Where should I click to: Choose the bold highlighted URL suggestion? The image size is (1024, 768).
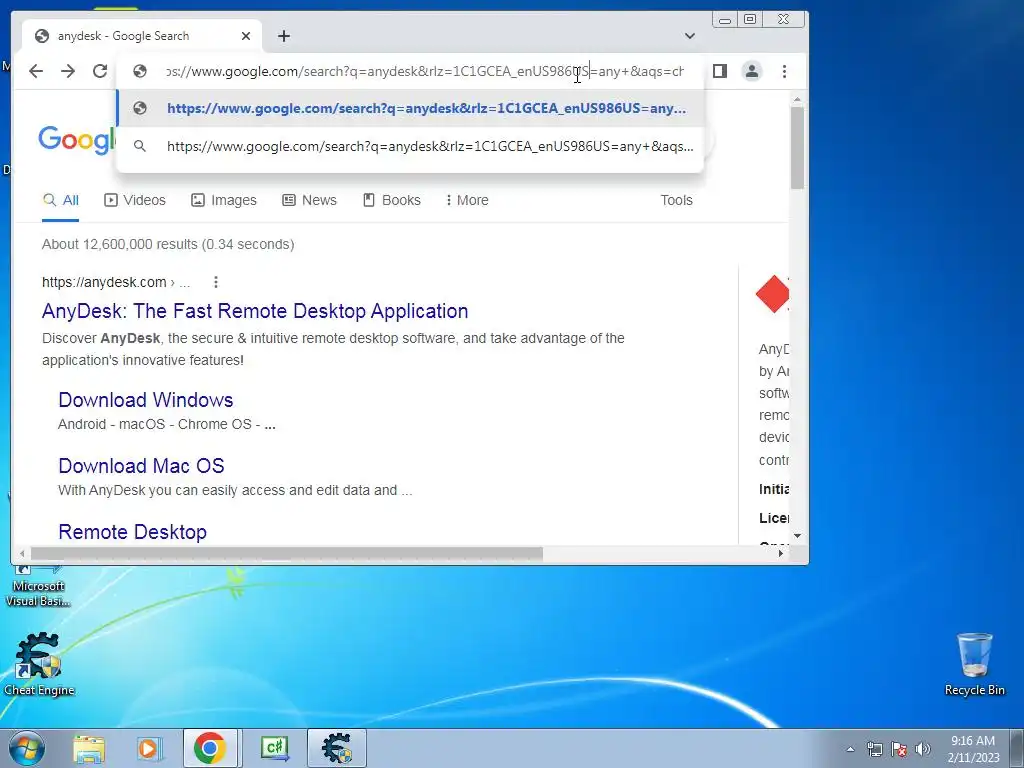(x=410, y=108)
